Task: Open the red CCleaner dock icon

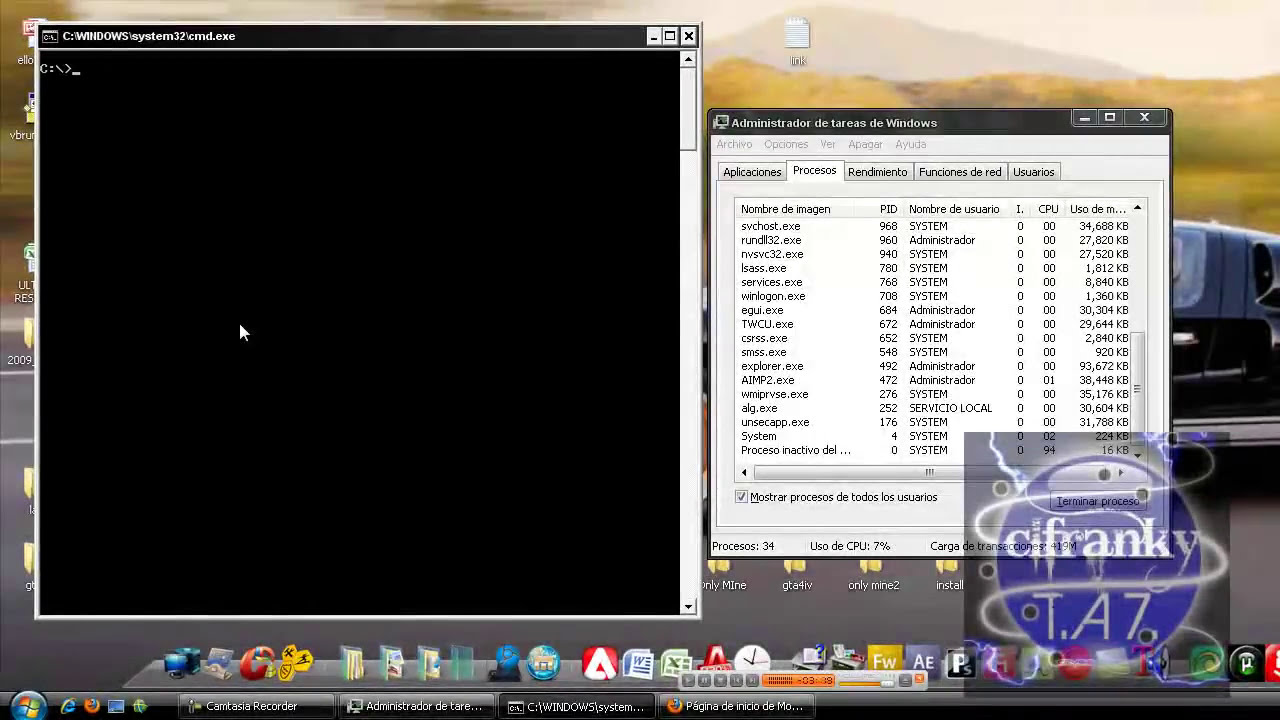Action: 258,664
